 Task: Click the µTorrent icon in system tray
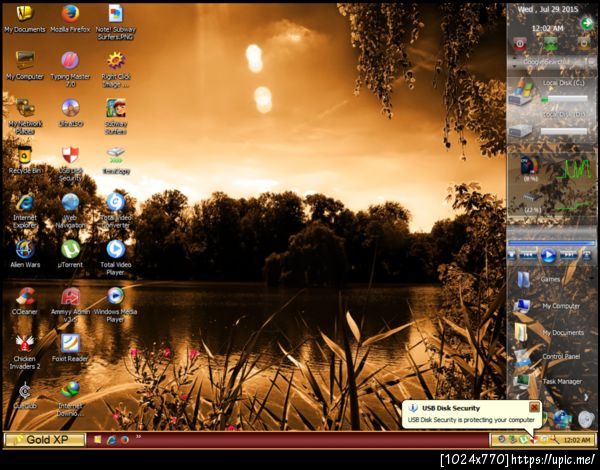click(x=523, y=440)
